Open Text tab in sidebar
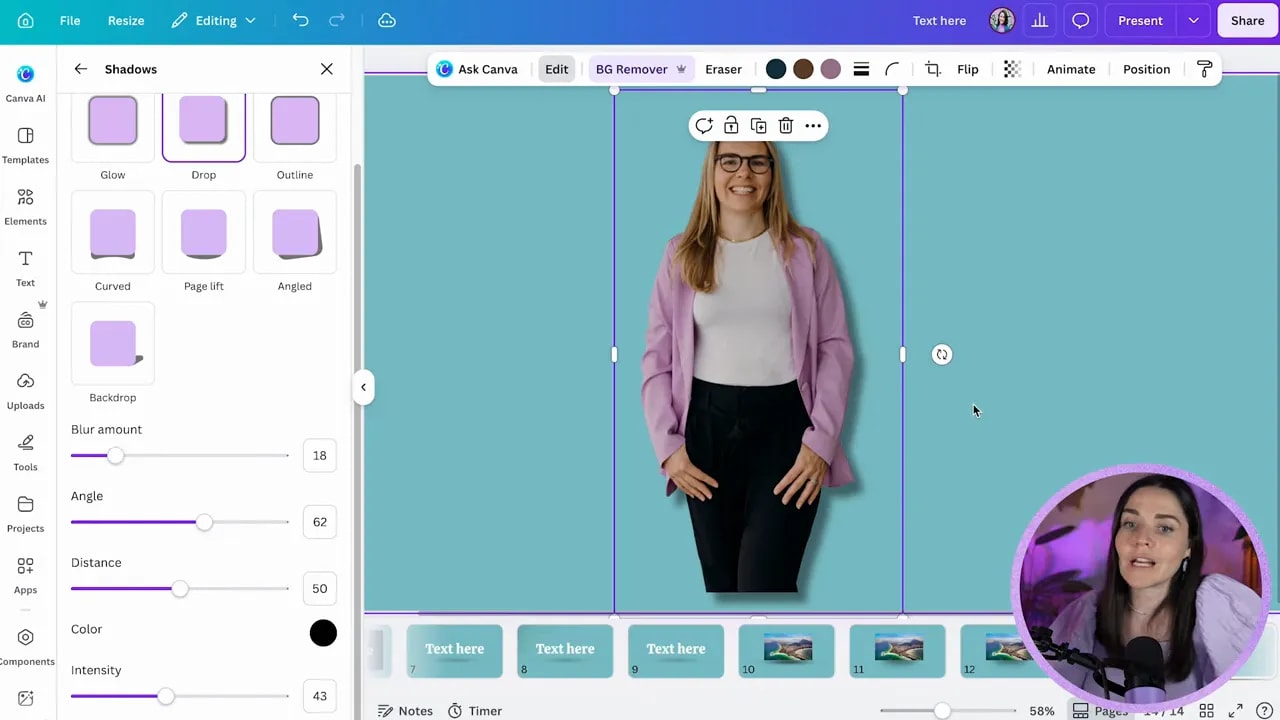 (25, 268)
